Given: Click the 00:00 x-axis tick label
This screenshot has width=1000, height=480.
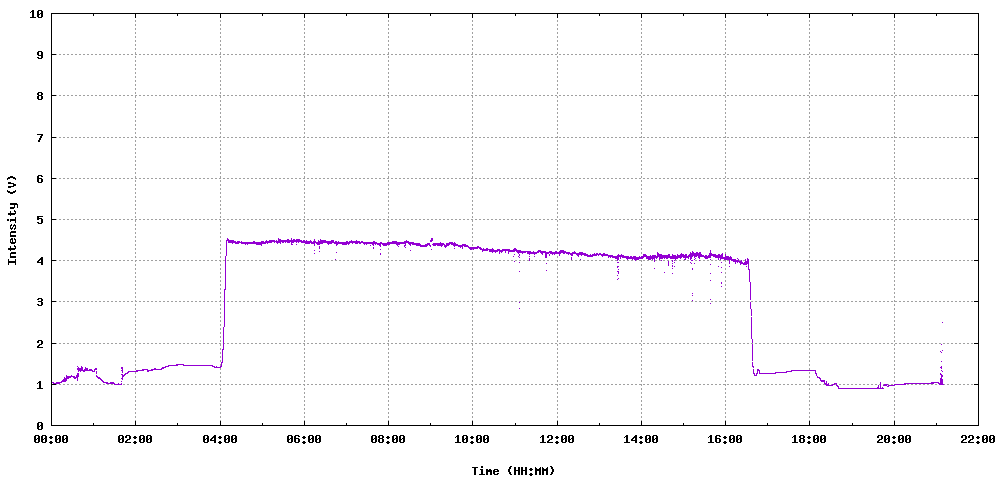Looking at the screenshot, I should (x=52, y=439).
